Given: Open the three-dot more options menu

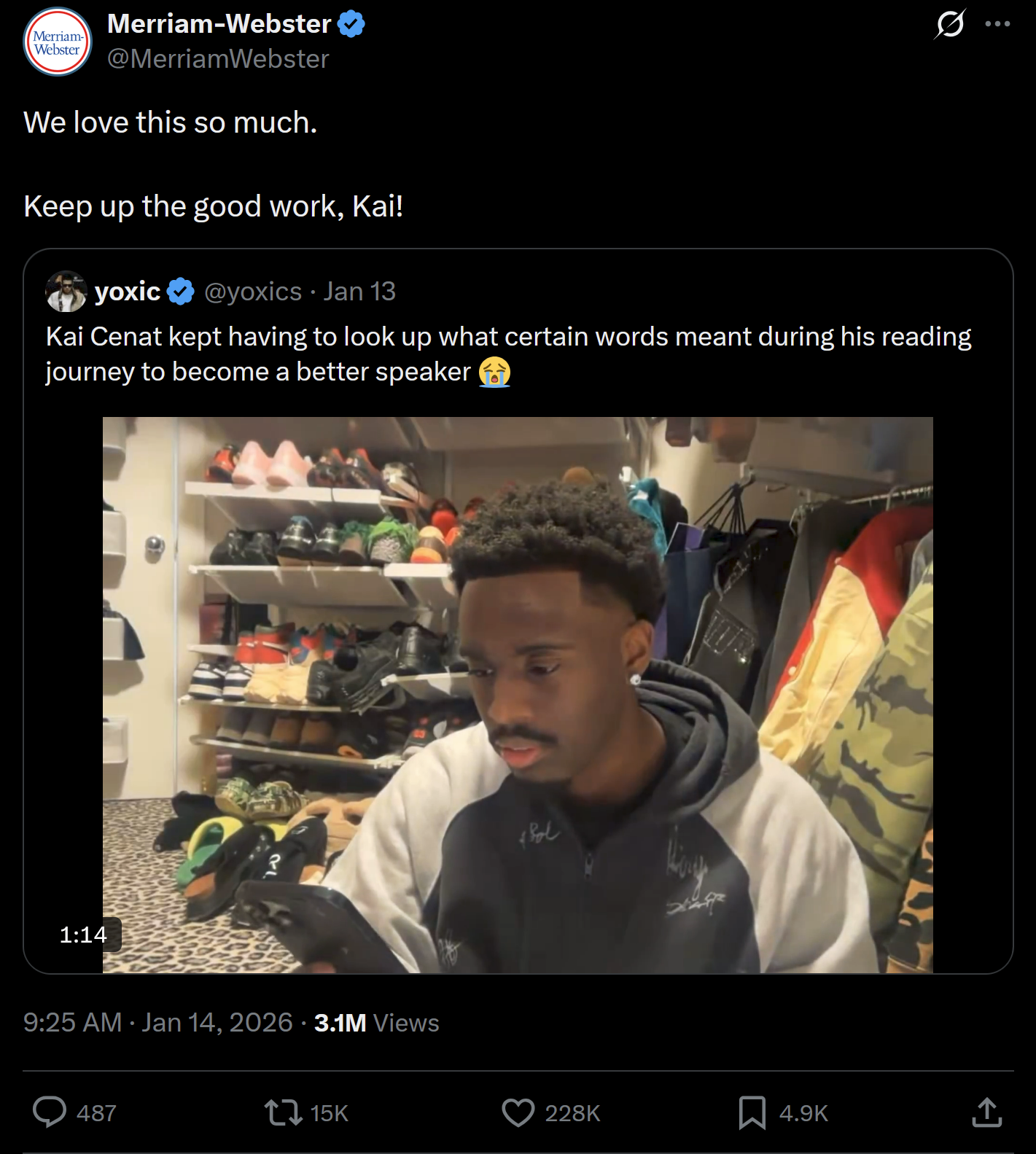Looking at the screenshot, I should (x=997, y=24).
